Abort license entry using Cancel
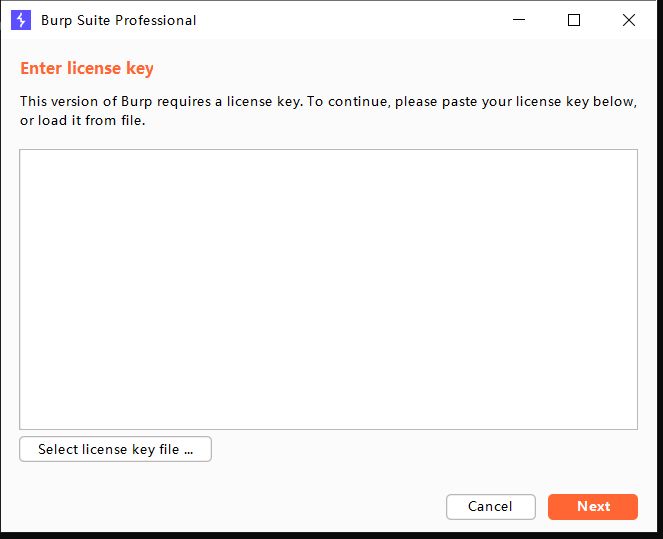The image size is (663, 539). (x=490, y=507)
